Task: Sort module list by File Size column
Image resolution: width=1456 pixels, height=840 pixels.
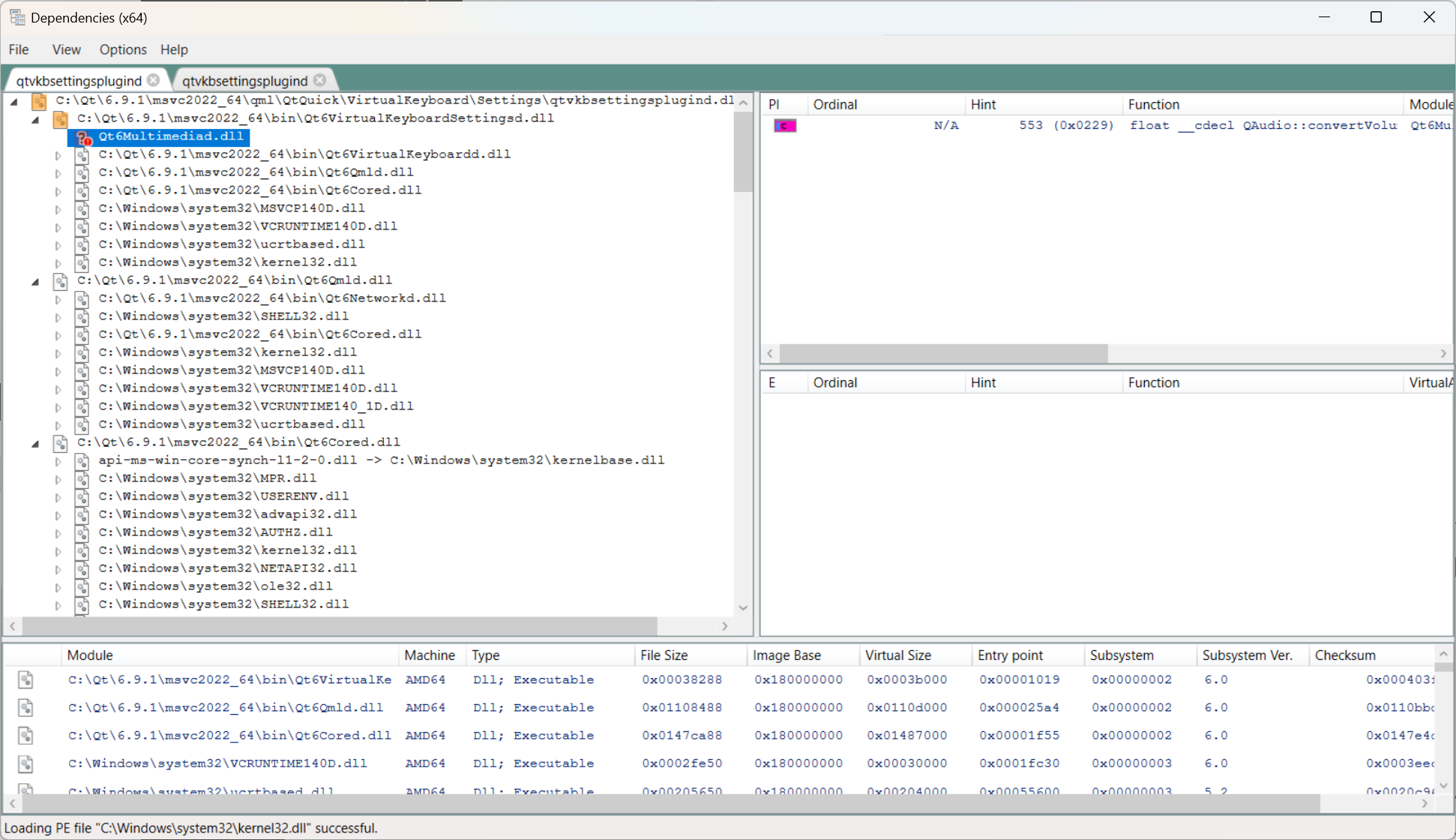Action: pos(691,655)
